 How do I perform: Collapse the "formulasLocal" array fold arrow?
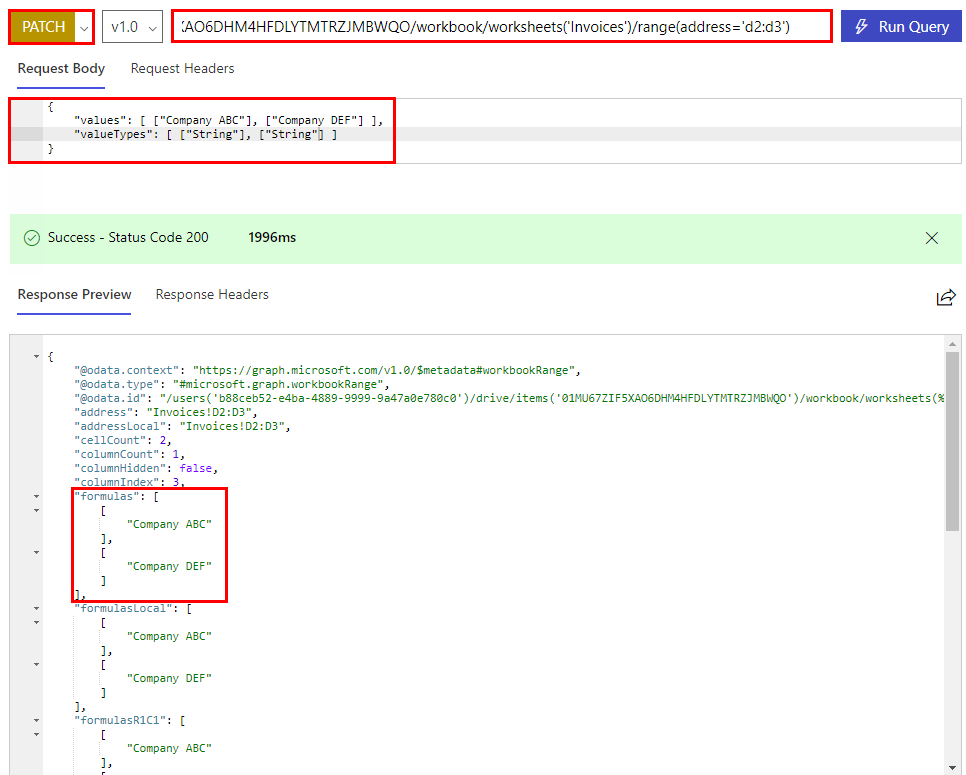point(37,608)
